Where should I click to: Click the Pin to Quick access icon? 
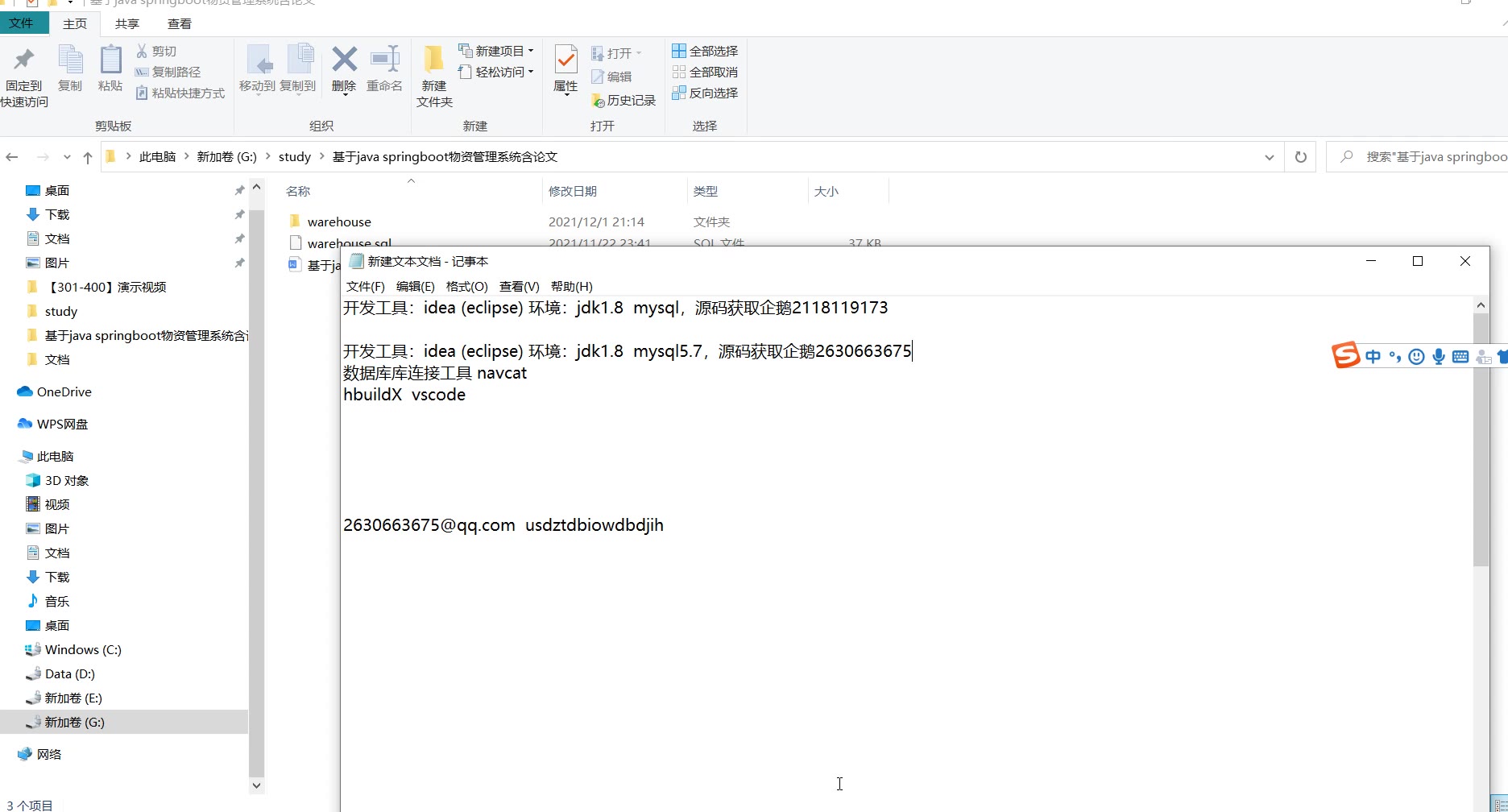(x=24, y=60)
